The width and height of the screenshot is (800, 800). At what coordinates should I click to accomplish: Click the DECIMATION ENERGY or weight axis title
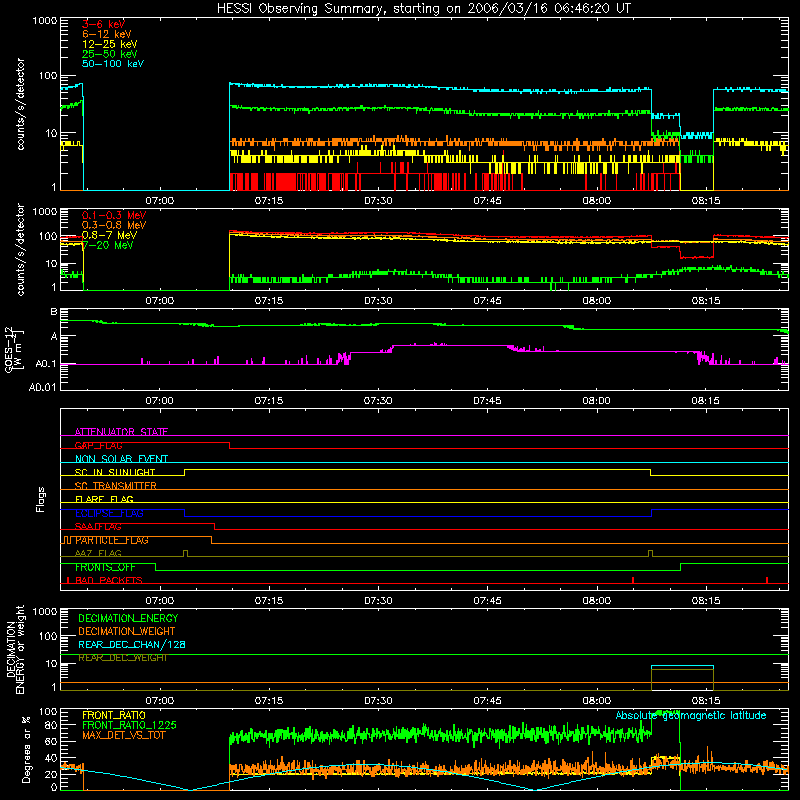(15, 649)
